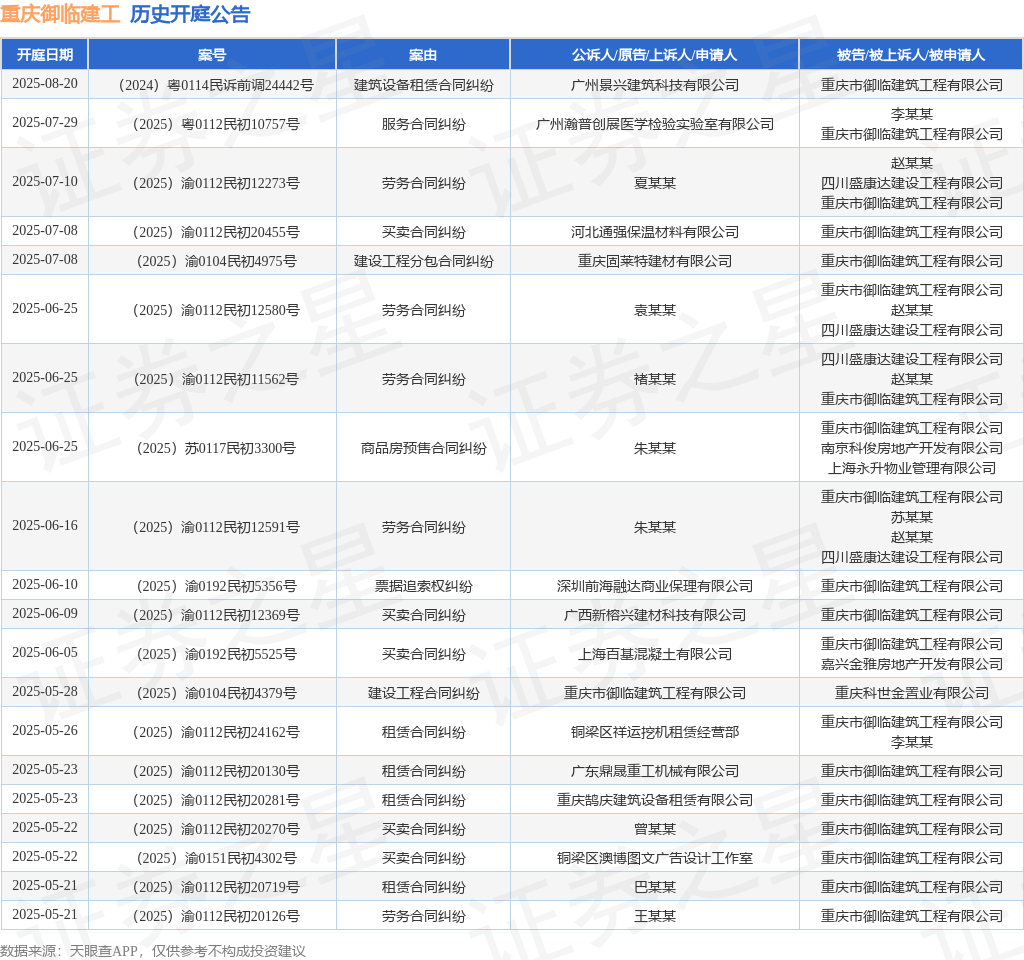Image resolution: width=1024 pixels, height=960 pixels.
Task: Click case number (2025)渝0112民初12591号
Action: click(x=212, y=527)
